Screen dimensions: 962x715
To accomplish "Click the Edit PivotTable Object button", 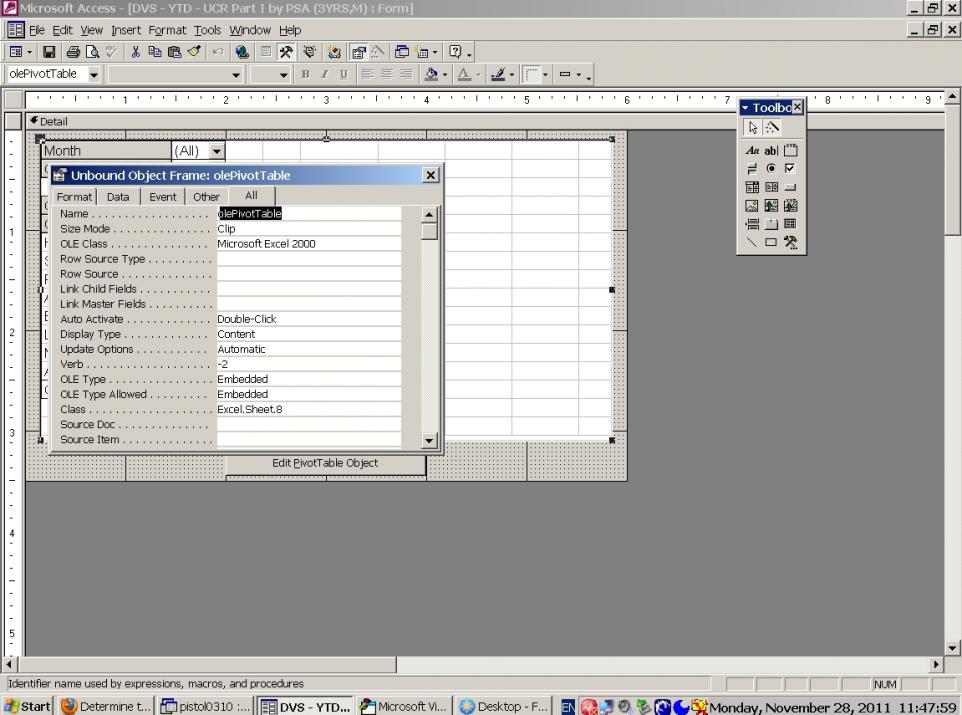I will (325, 463).
